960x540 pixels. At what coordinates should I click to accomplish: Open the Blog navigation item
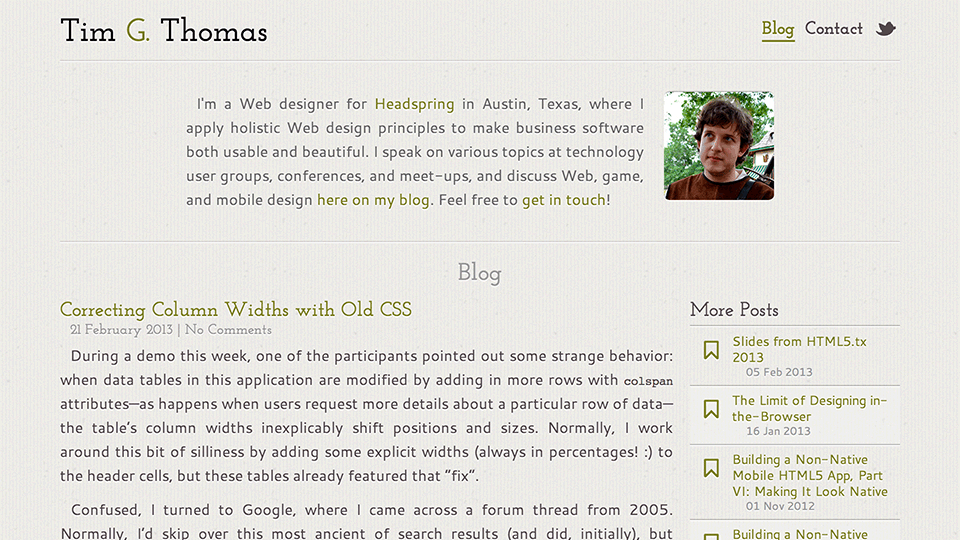click(778, 29)
